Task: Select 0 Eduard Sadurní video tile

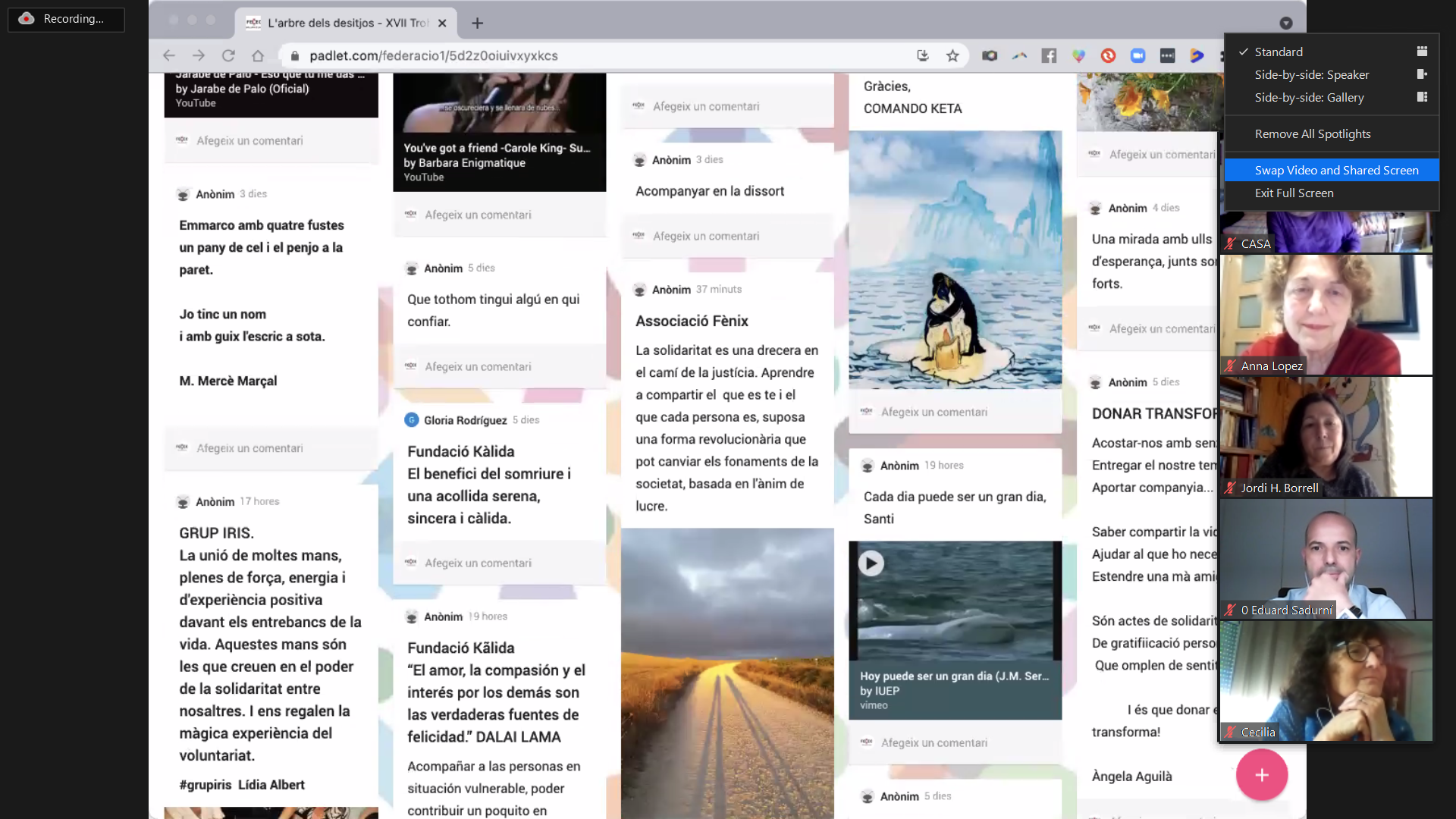Action: pyautogui.click(x=1326, y=559)
